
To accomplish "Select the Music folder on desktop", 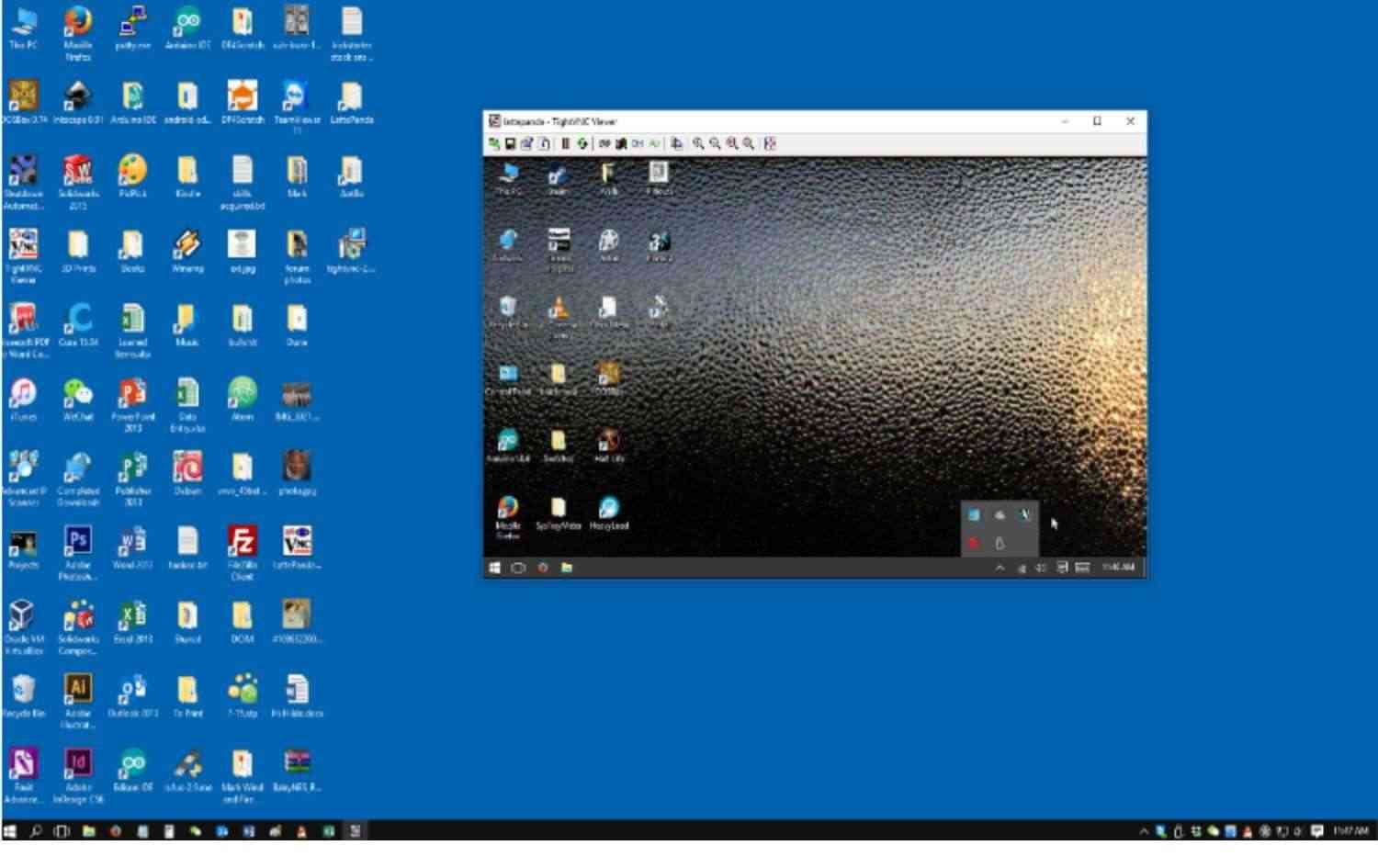I will (187, 324).
